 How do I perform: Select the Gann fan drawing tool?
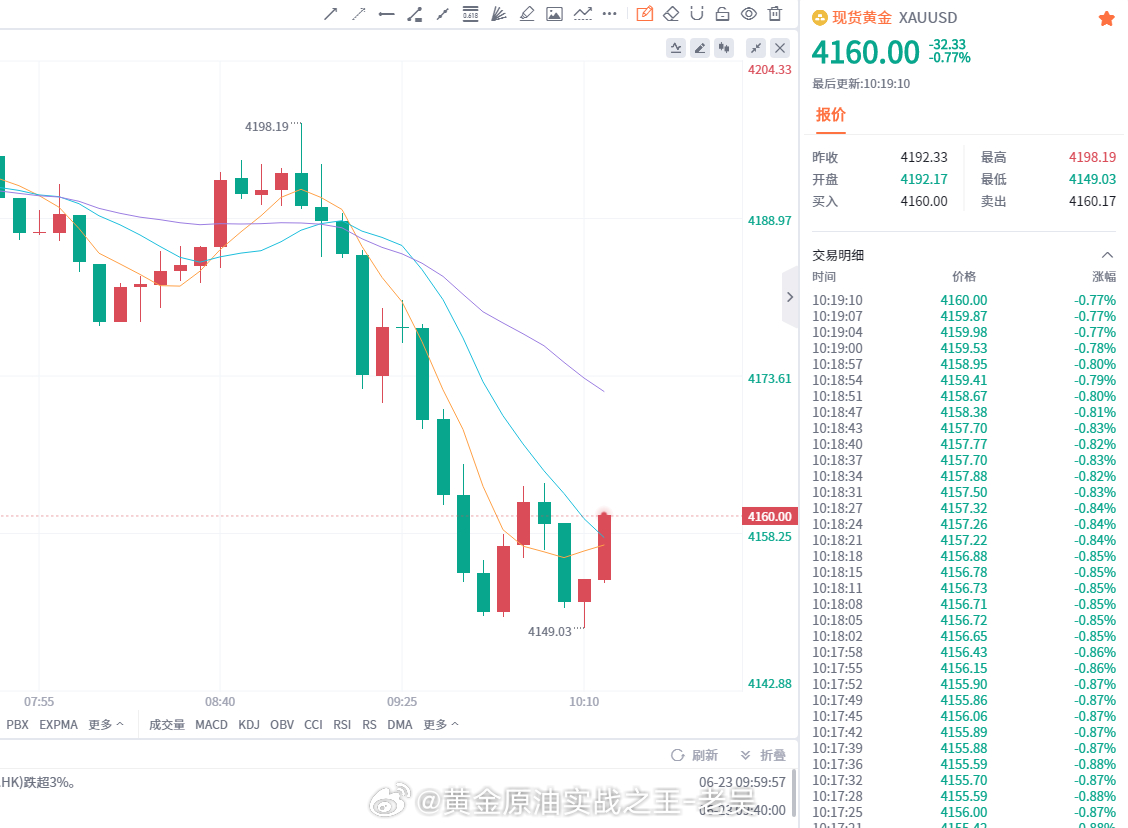(x=499, y=14)
